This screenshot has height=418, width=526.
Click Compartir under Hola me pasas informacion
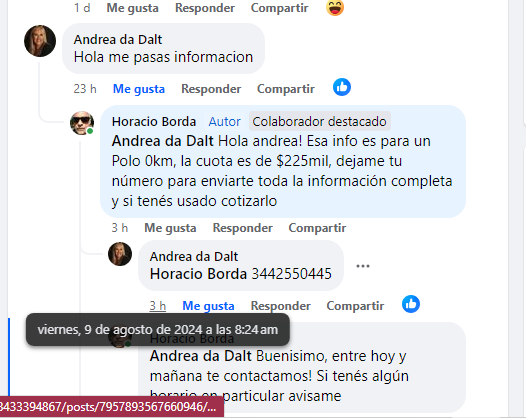pos(286,89)
